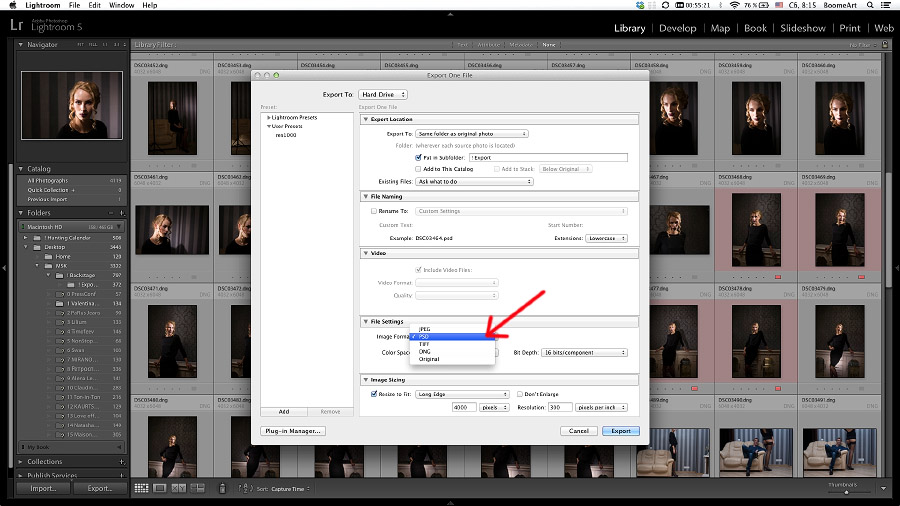Switch to Loupe view icon in toolbar
Image resolution: width=900 pixels, height=506 pixels.
click(159, 488)
